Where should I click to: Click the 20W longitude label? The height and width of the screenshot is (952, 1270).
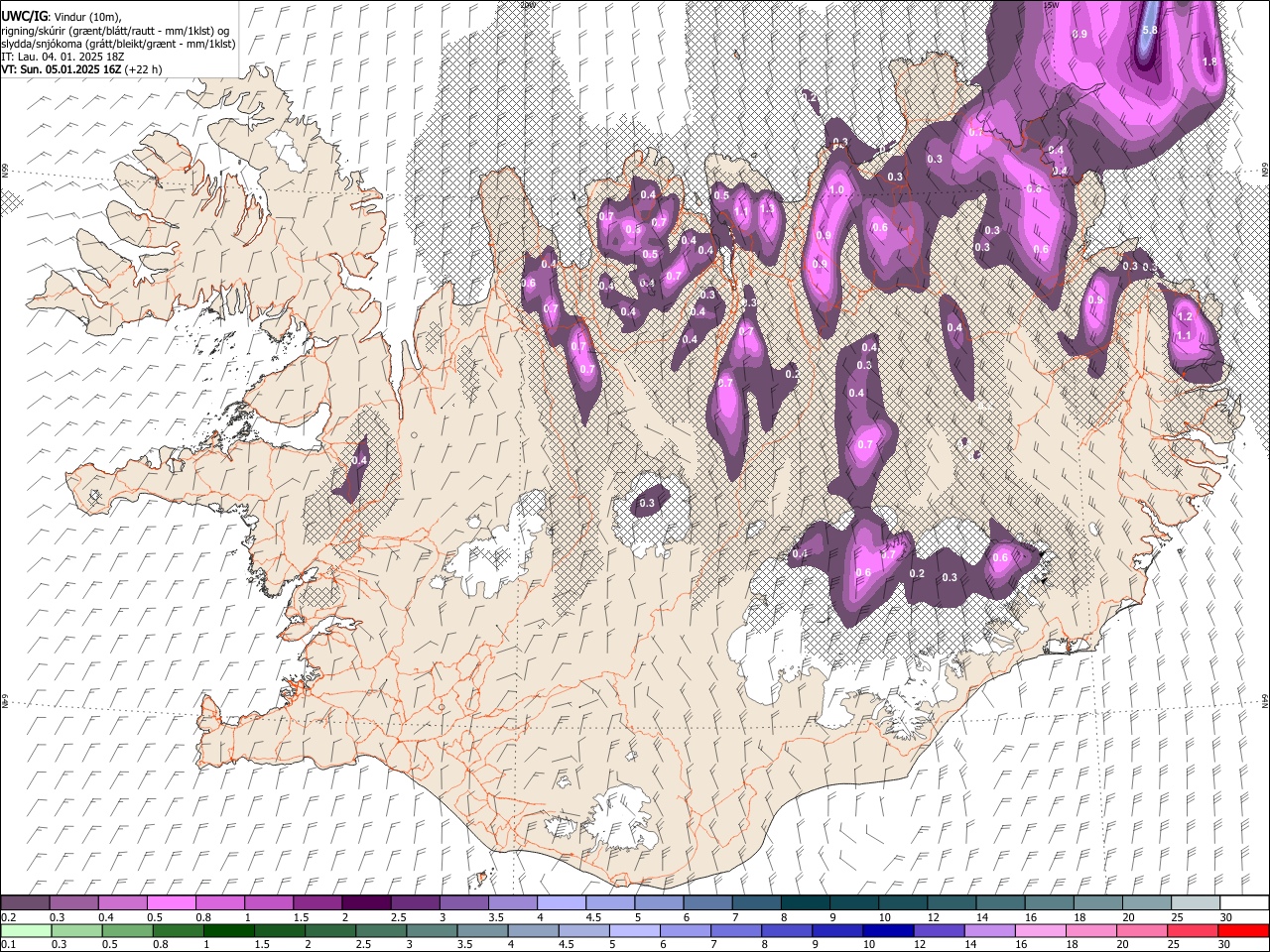point(527,5)
